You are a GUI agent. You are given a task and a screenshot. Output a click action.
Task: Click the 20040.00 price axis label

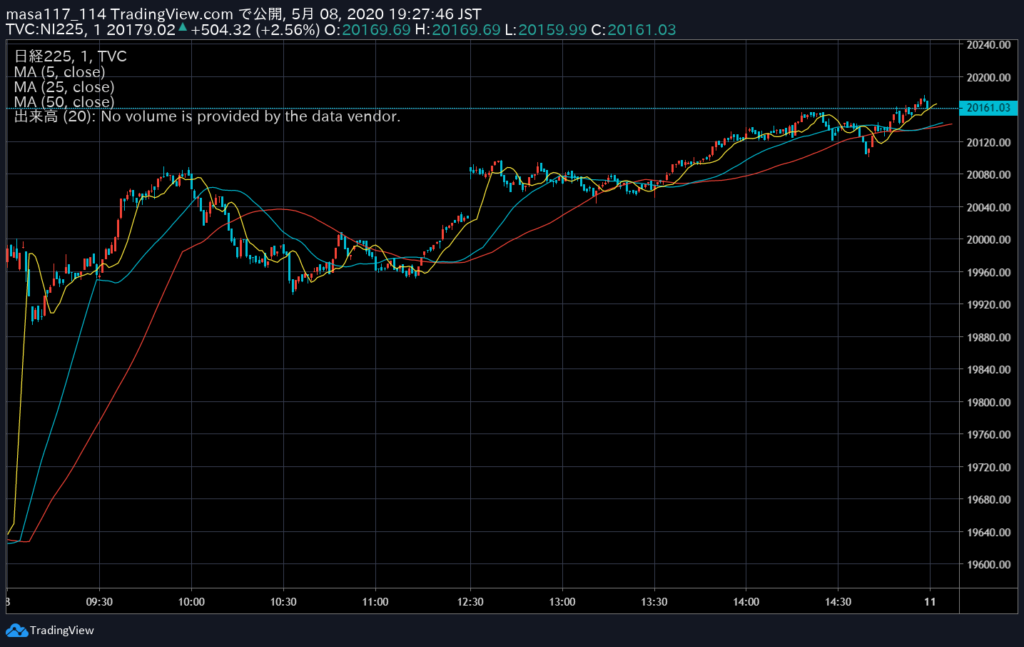pos(988,208)
